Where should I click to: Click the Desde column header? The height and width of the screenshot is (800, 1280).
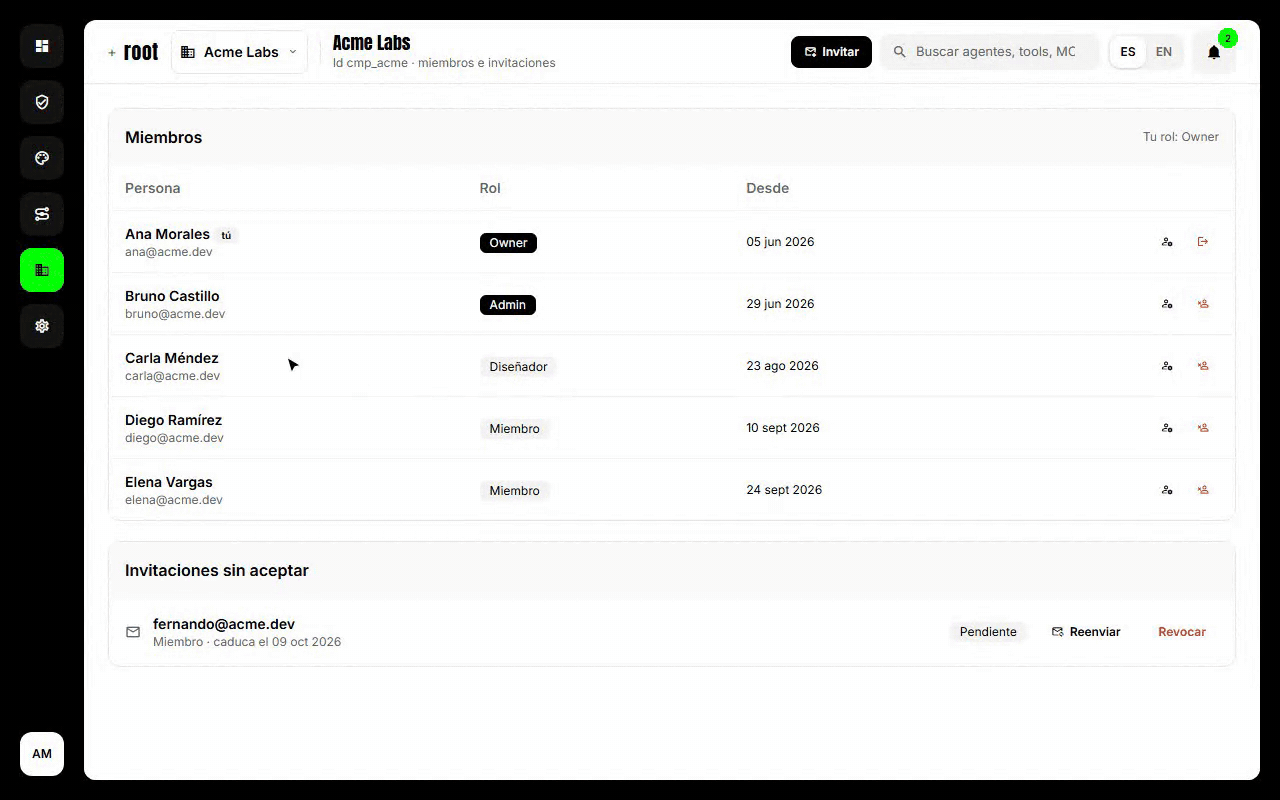(x=767, y=188)
